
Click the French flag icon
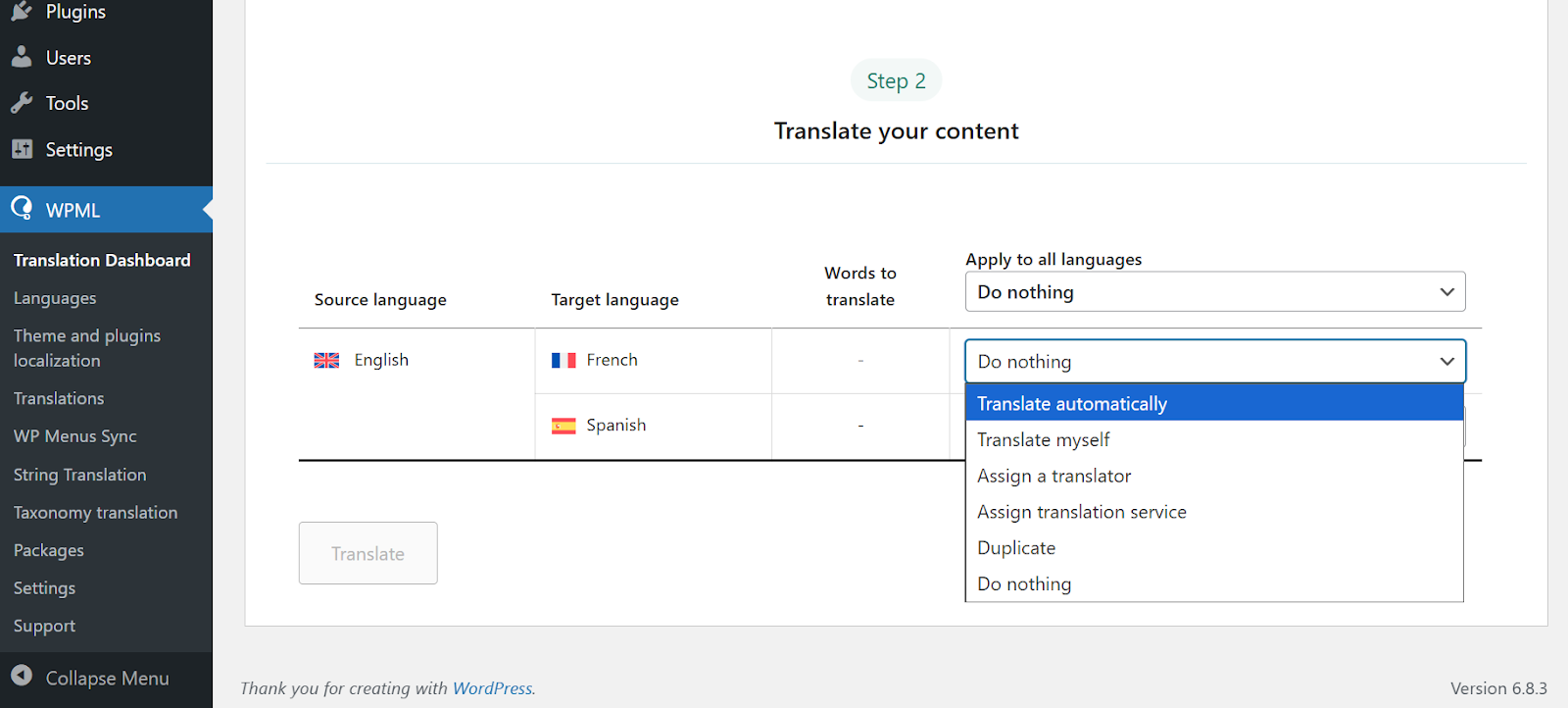(563, 361)
